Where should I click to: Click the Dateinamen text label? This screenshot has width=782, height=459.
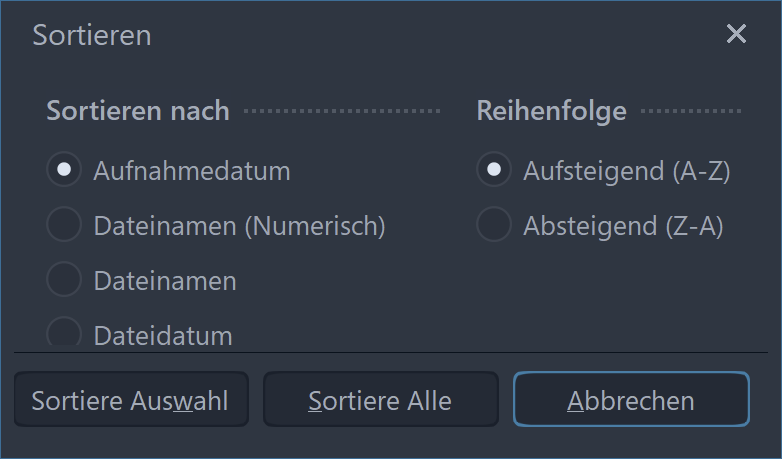(x=165, y=282)
